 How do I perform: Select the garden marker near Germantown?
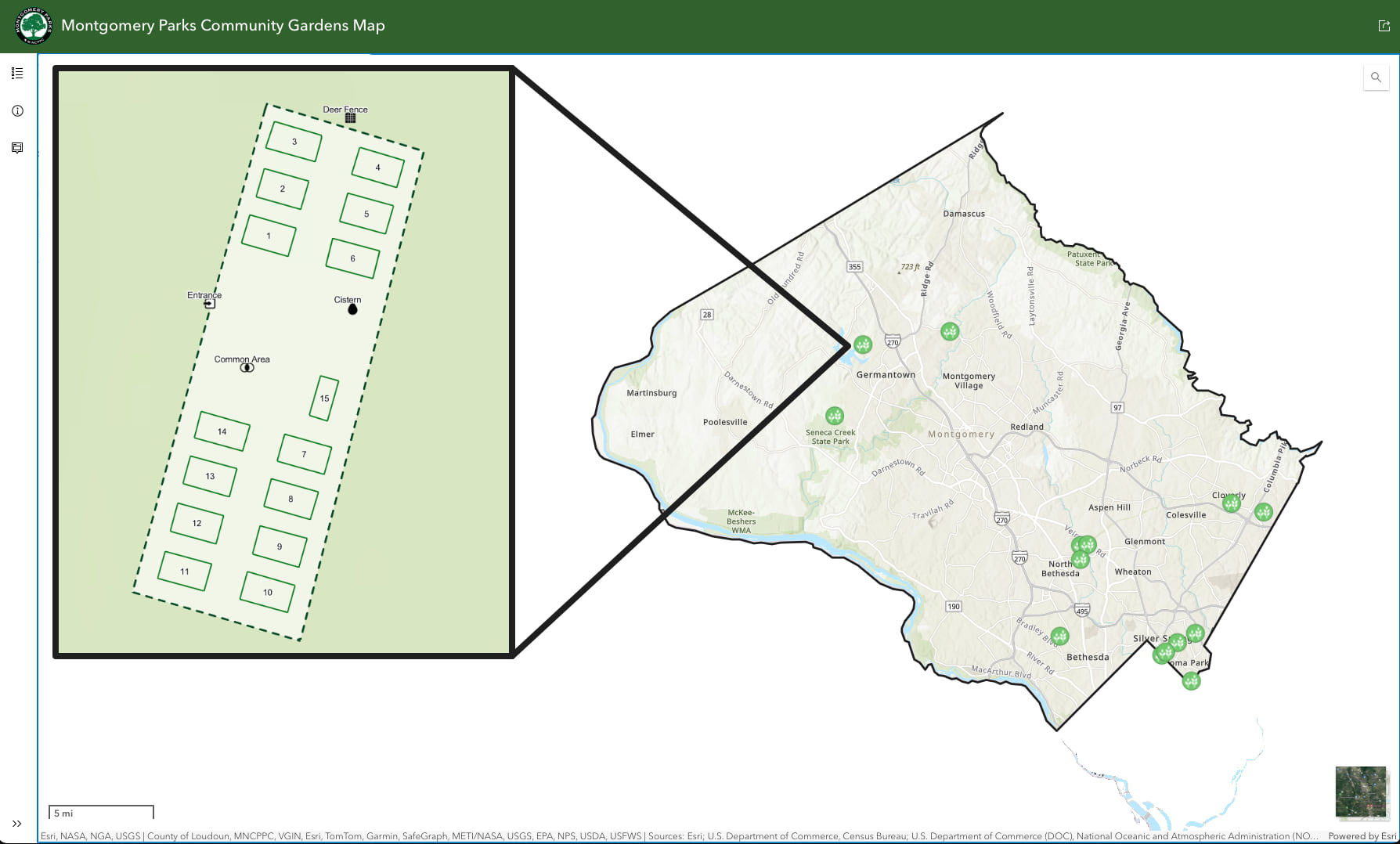click(863, 342)
